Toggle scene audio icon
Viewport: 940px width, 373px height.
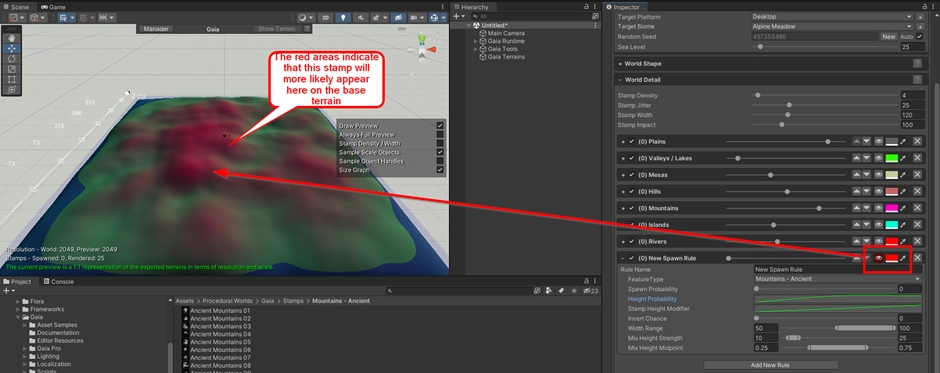point(361,18)
